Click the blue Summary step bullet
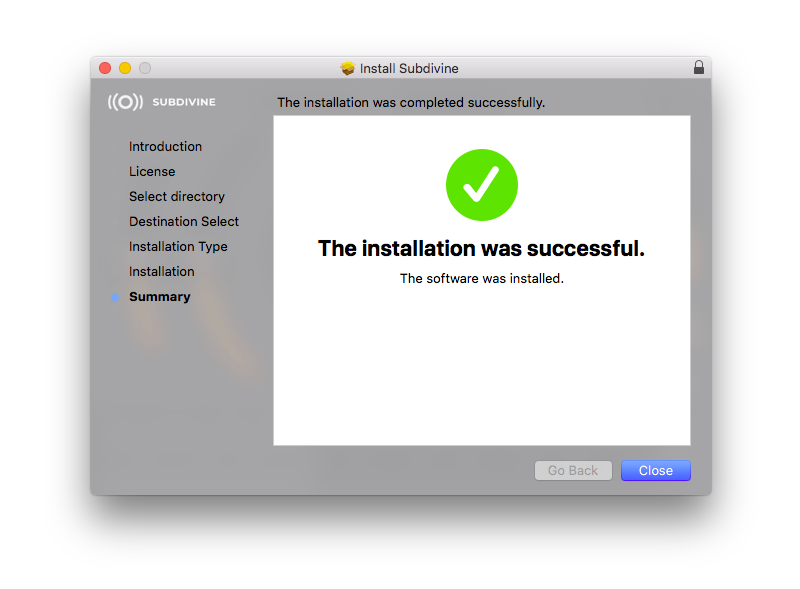The width and height of the screenshot is (800, 589). pos(115,297)
